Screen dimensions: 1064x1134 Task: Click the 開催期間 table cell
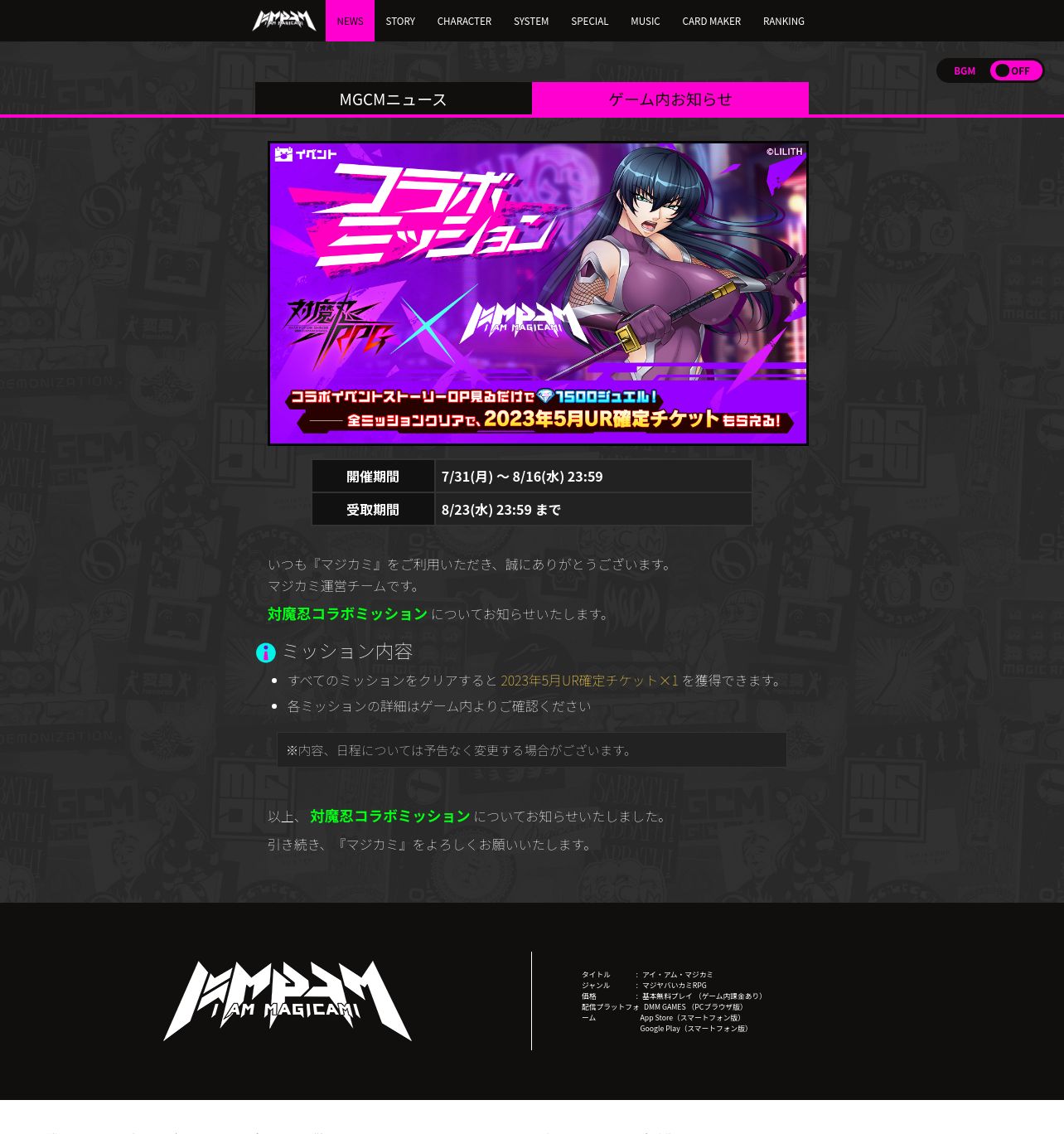click(x=373, y=477)
